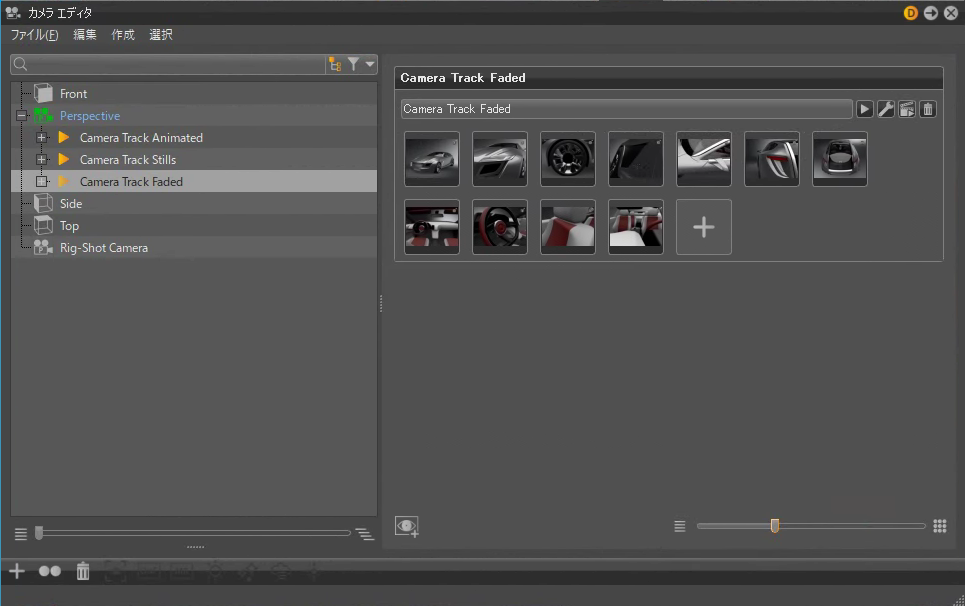Select the dashboard interior thumbnail

(431, 227)
